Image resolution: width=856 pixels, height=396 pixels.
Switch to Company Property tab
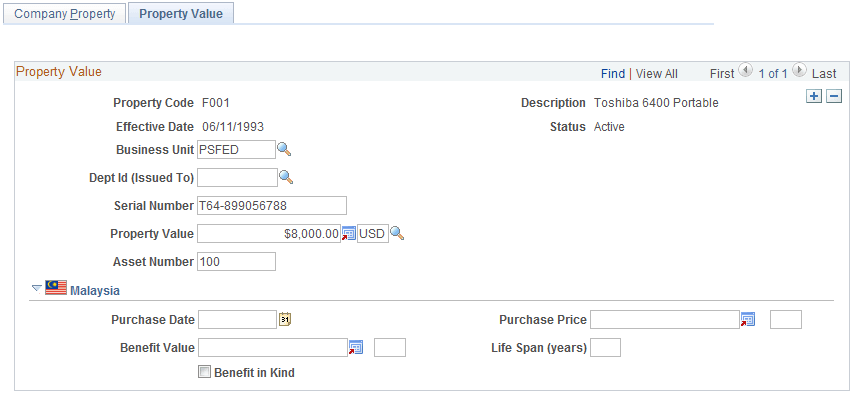64,14
